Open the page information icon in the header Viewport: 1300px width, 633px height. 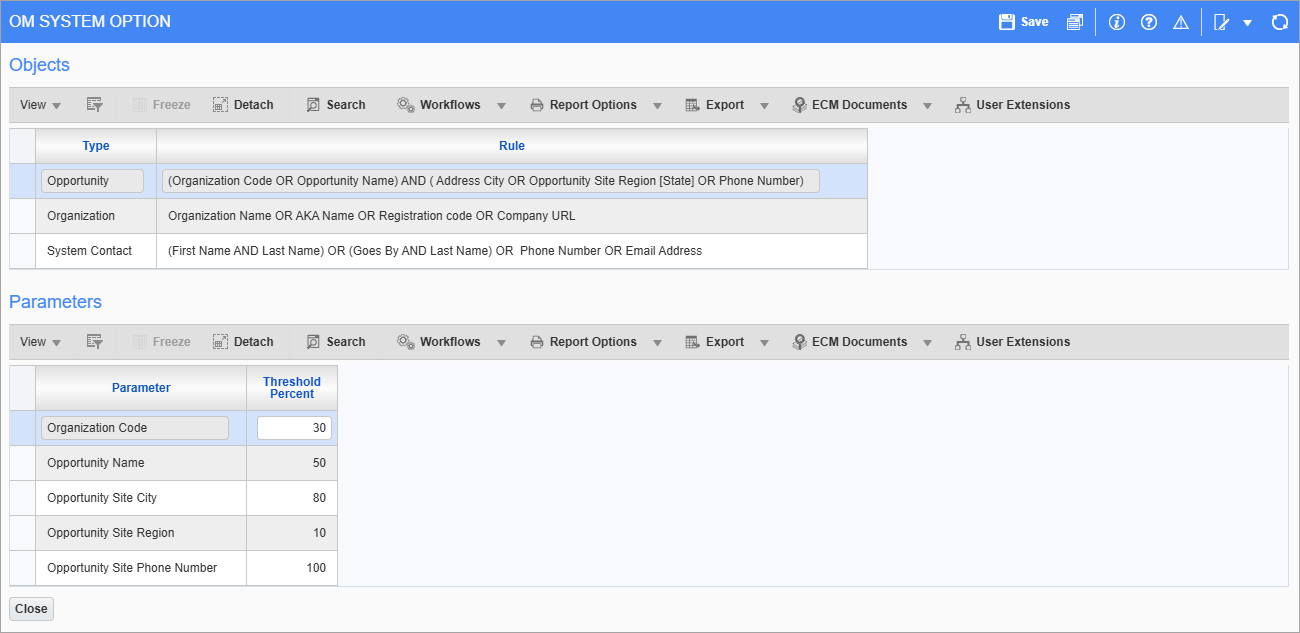pos(1117,21)
